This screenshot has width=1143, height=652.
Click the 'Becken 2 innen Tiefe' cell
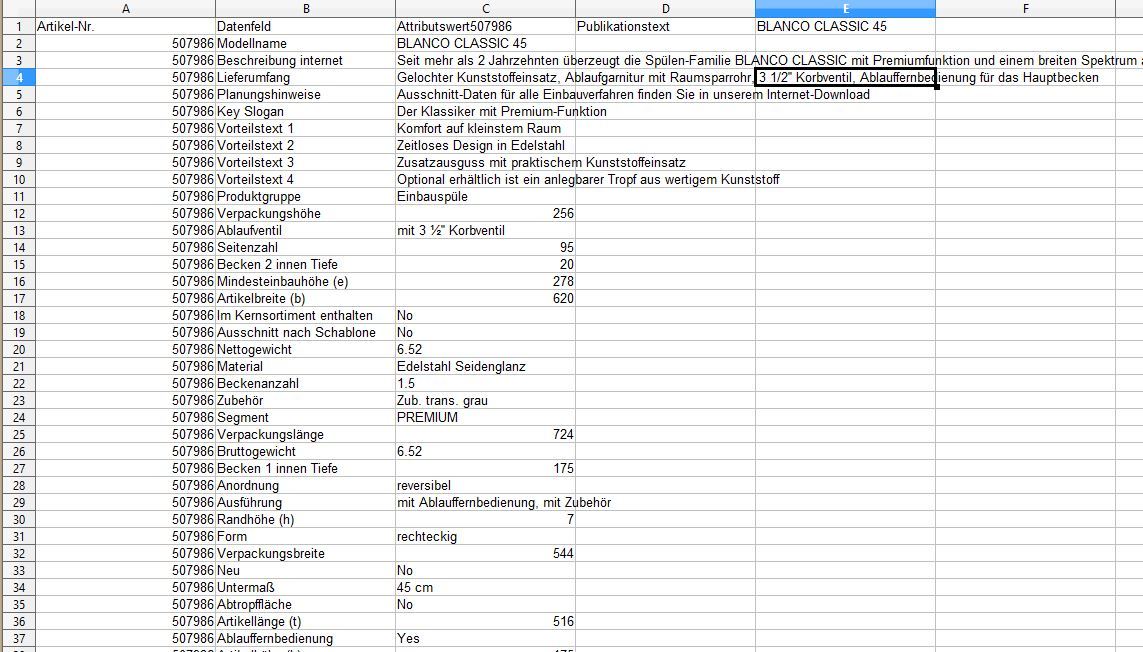[305, 265]
